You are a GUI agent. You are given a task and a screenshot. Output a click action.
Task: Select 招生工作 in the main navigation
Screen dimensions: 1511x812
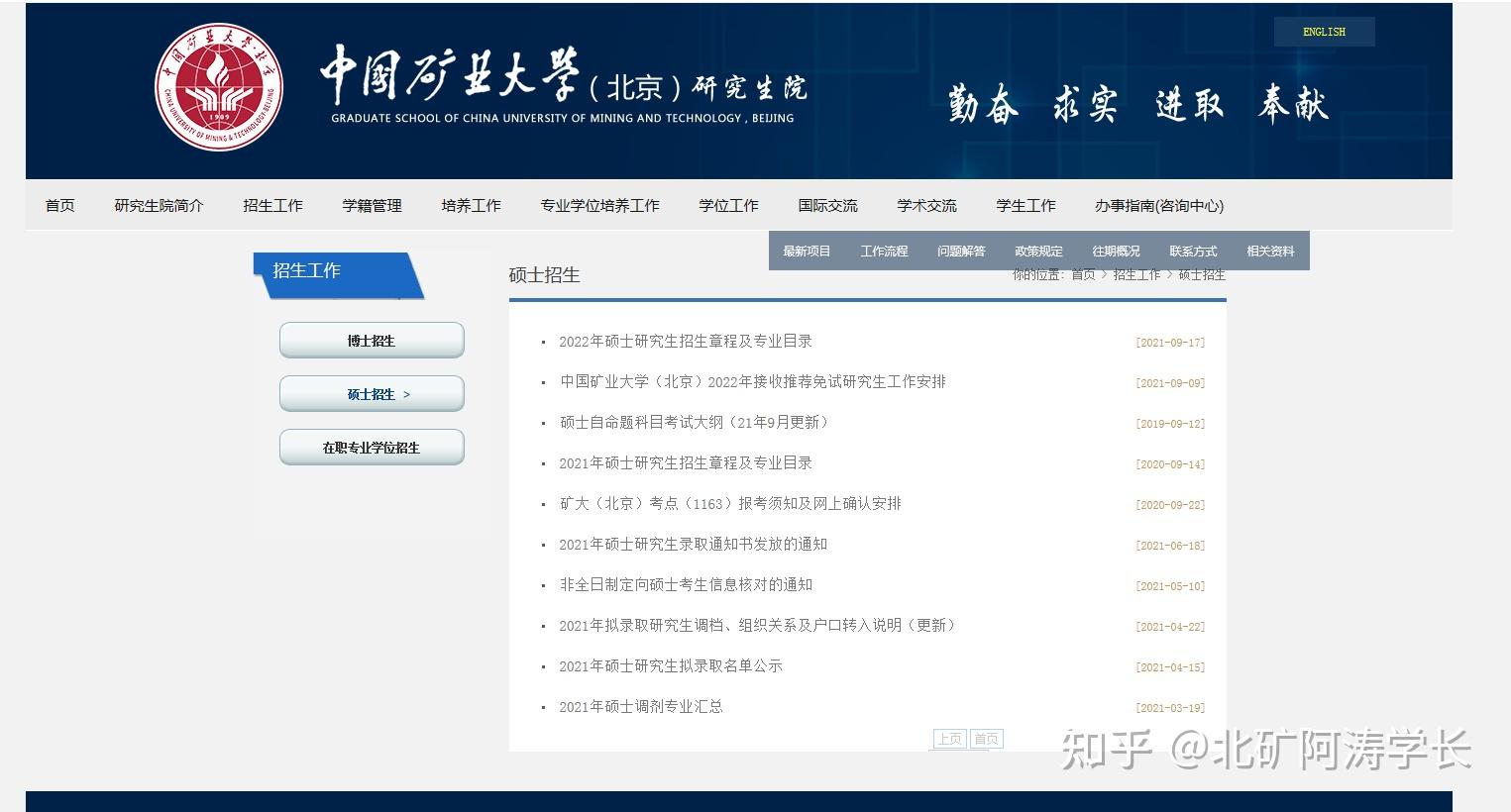point(273,205)
